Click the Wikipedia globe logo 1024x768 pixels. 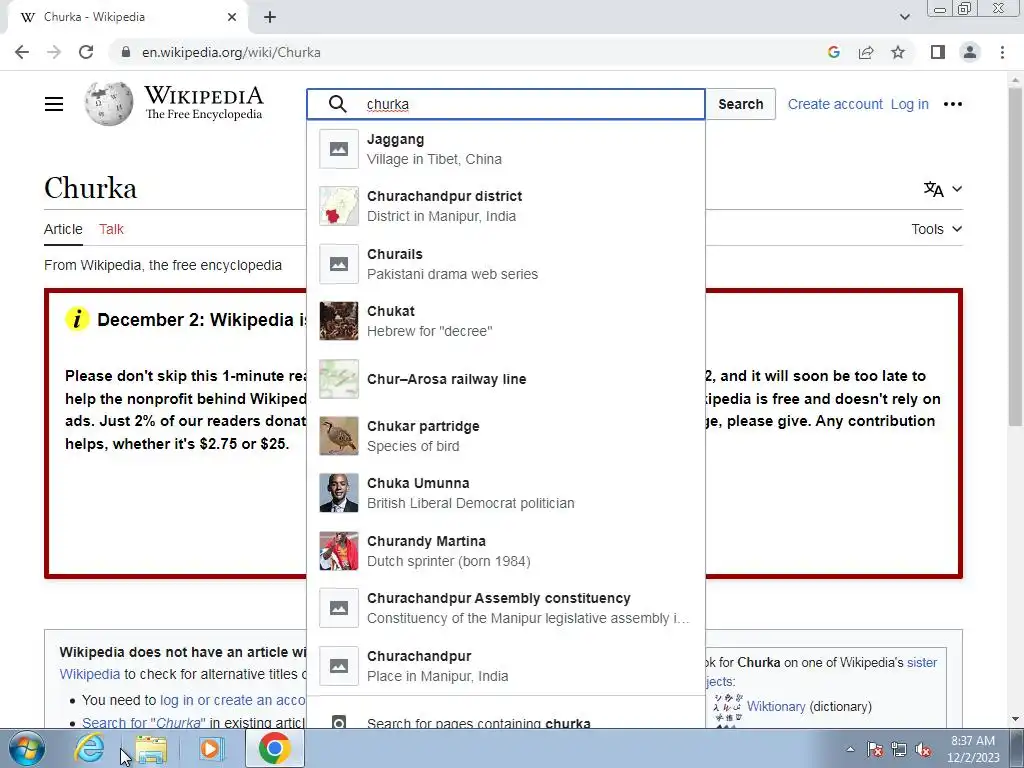coord(108,104)
